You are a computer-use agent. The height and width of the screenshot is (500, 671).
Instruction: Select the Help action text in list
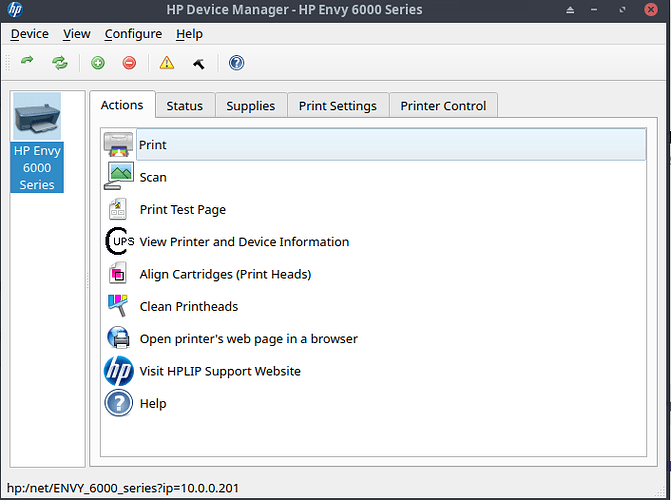coord(153,403)
